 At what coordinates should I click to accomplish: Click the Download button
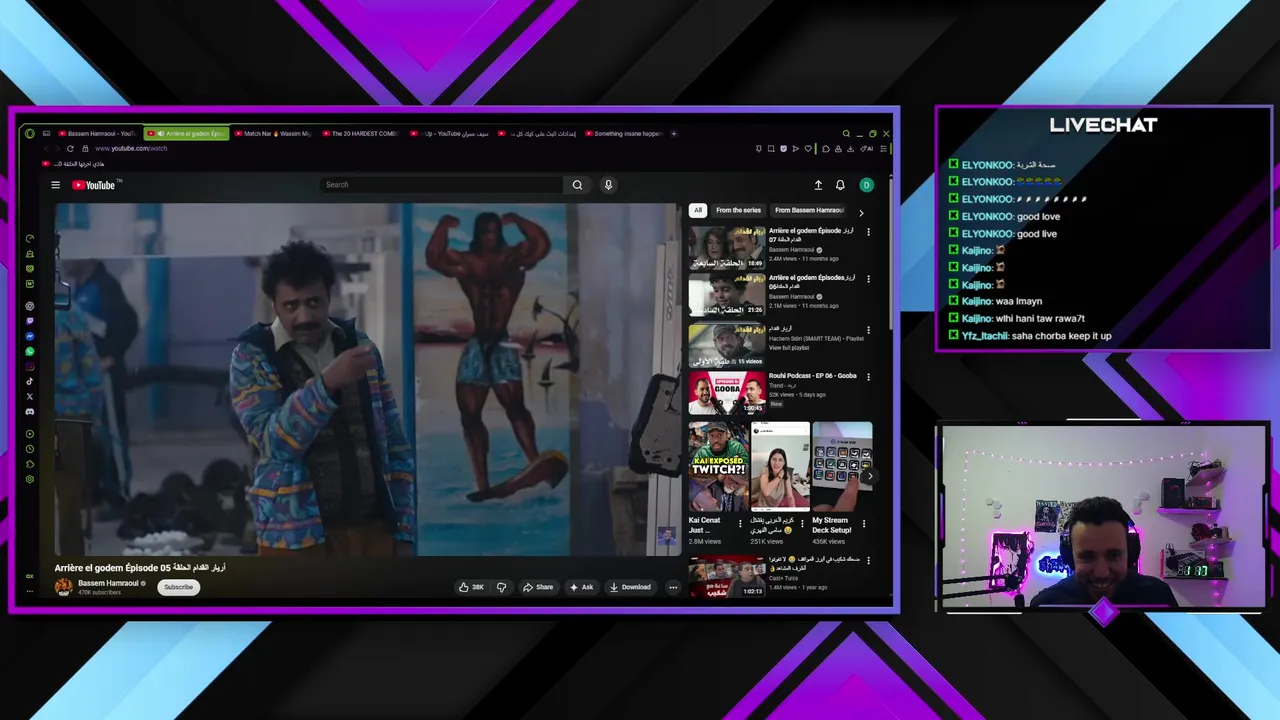[630, 587]
